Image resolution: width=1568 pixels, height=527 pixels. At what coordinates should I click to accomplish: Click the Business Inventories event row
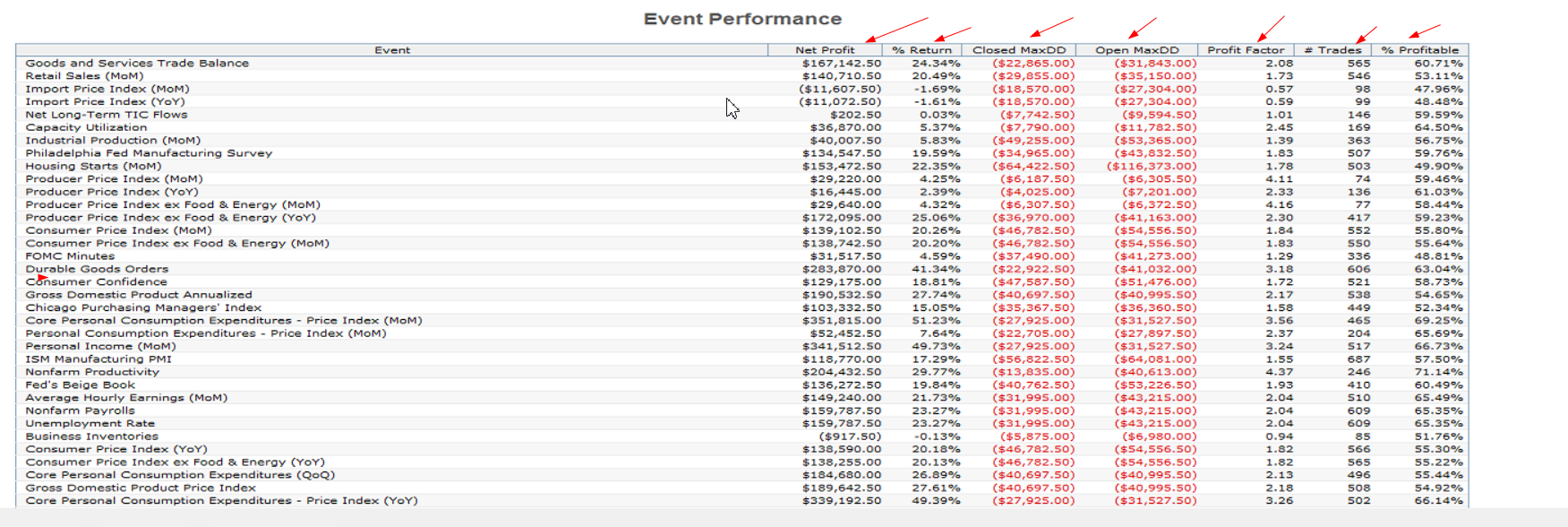(91, 436)
